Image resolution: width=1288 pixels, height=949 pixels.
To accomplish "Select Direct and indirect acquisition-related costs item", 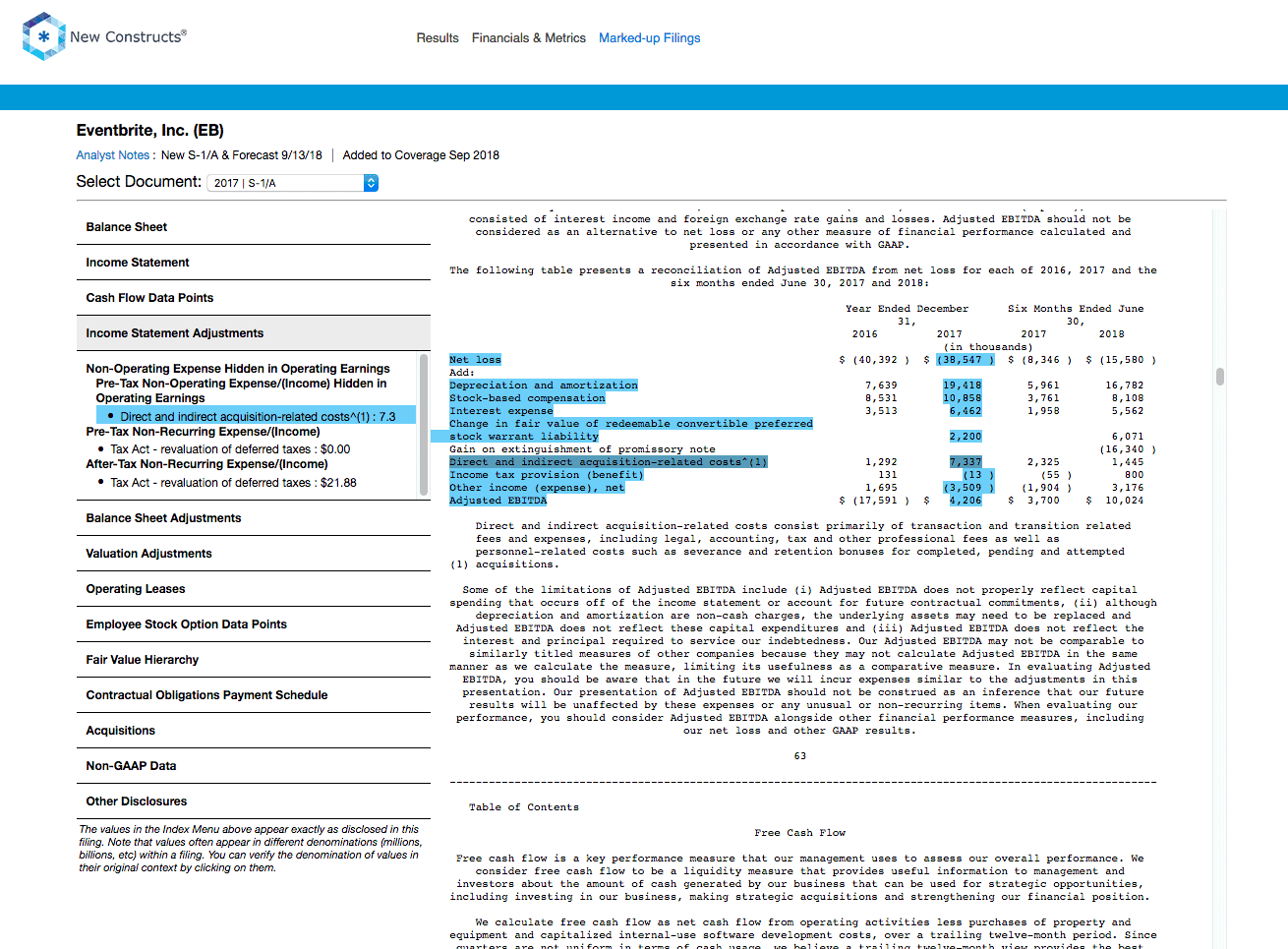I will point(258,417).
